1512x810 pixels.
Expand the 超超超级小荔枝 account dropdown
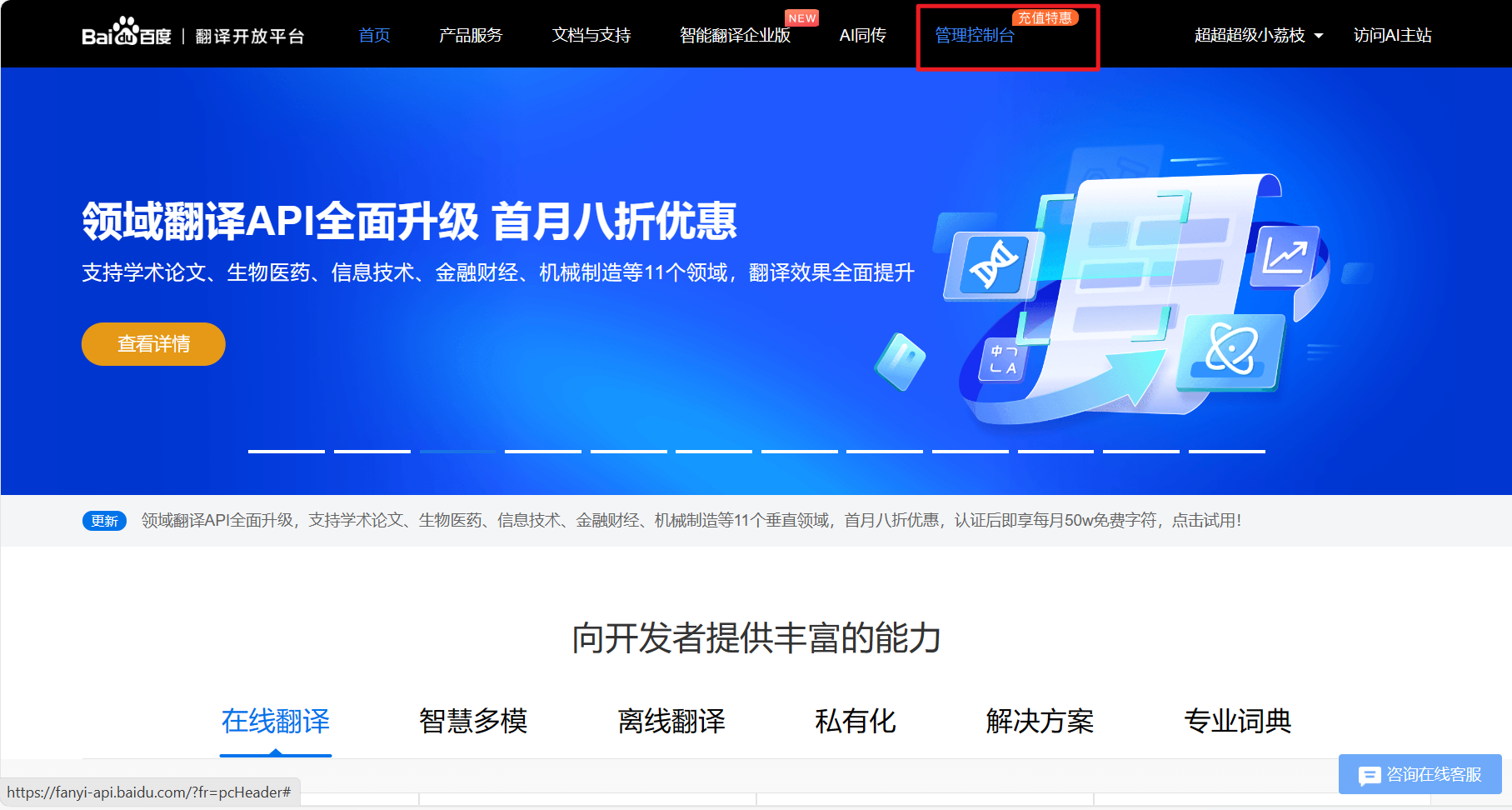(1257, 35)
